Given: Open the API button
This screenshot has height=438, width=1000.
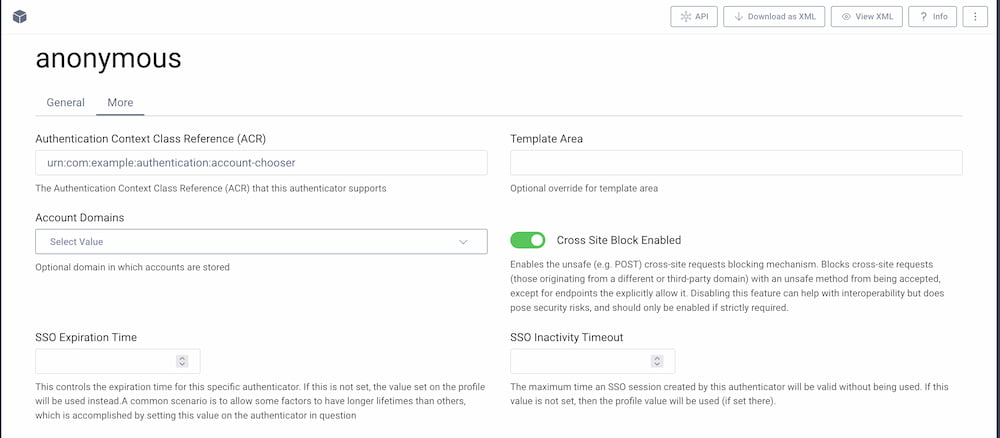Looking at the screenshot, I should coord(694,17).
